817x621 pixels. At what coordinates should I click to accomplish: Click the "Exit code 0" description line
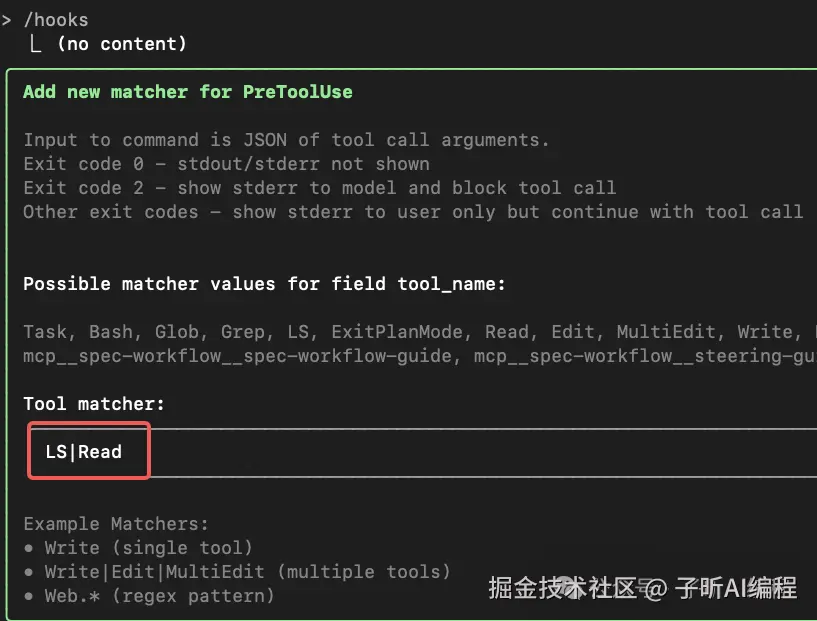click(226, 164)
